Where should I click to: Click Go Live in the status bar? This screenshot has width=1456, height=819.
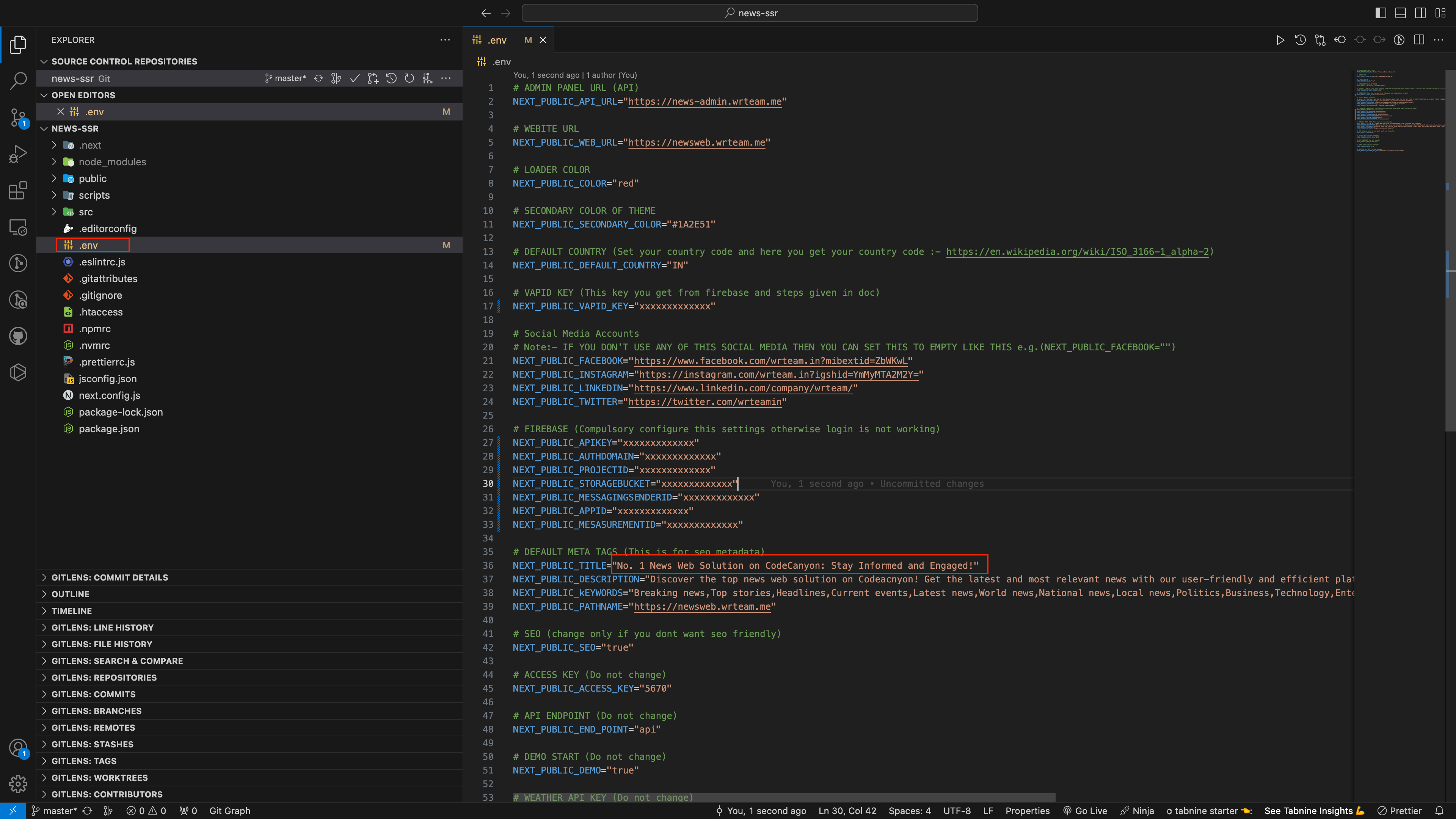[x=1085, y=811]
